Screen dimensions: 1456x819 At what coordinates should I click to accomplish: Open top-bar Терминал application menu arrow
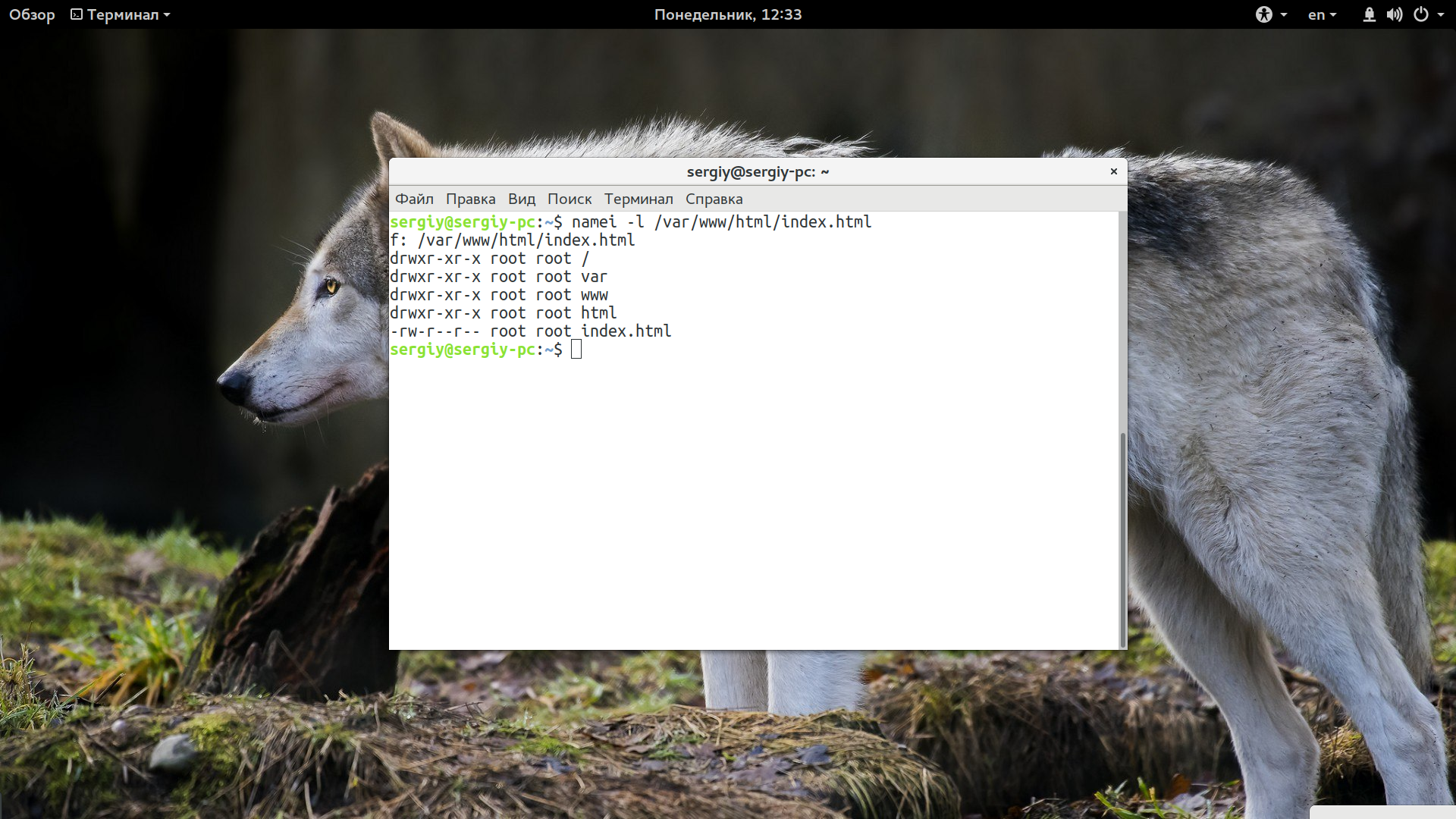(167, 15)
